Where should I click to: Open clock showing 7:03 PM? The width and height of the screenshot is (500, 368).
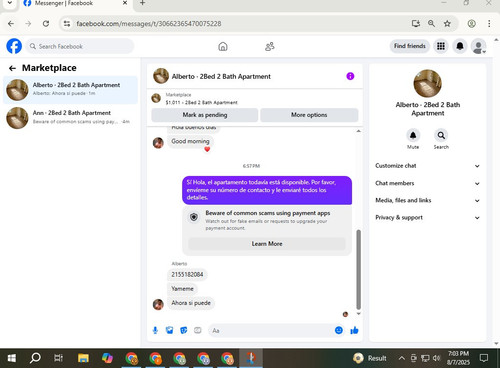tap(459, 358)
